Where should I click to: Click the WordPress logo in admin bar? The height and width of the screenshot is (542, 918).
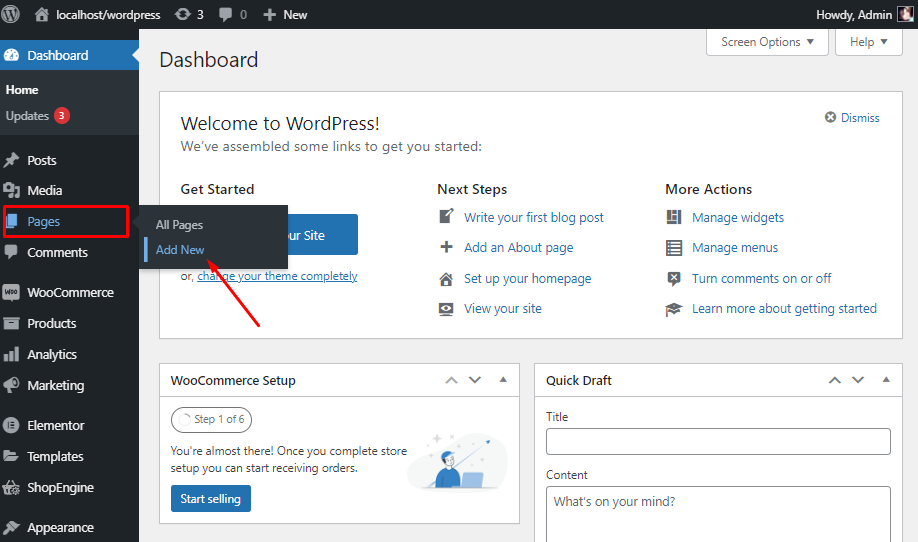coord(10,14)
